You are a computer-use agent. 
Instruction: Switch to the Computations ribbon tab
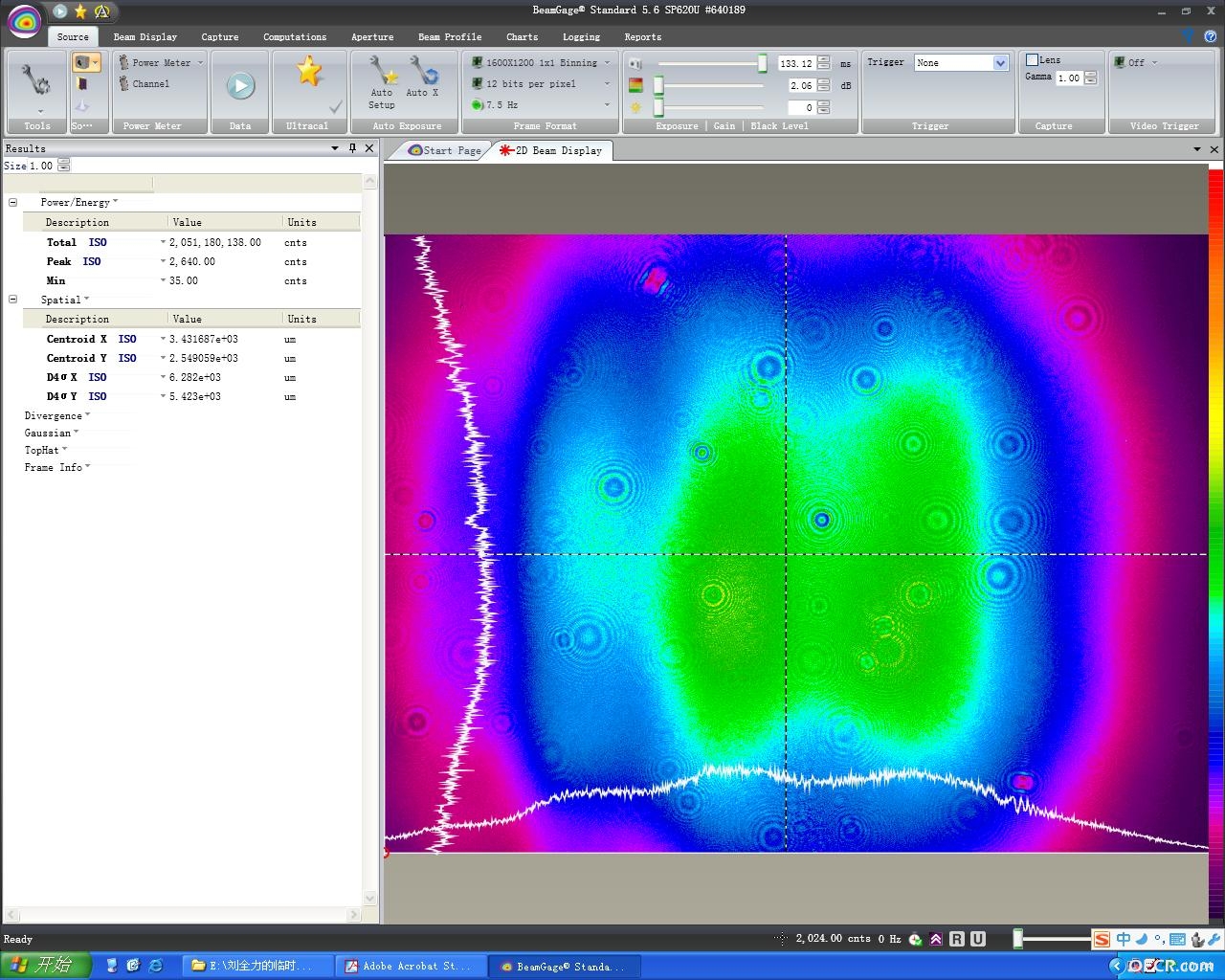coord(295,36)
